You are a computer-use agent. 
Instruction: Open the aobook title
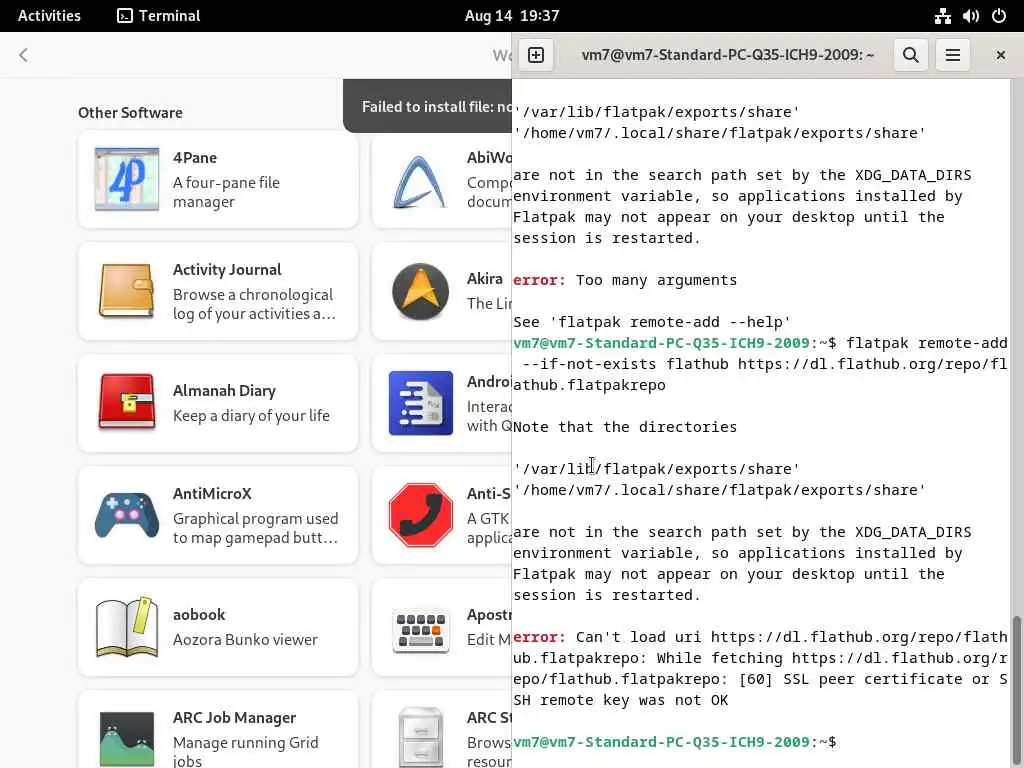[199, 615]
